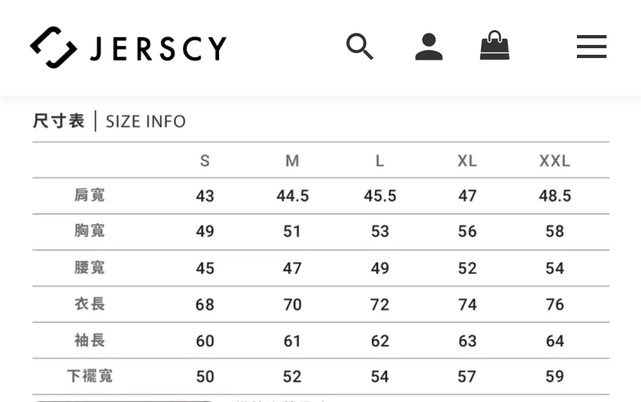Select the M size column header

pos(292,160)
